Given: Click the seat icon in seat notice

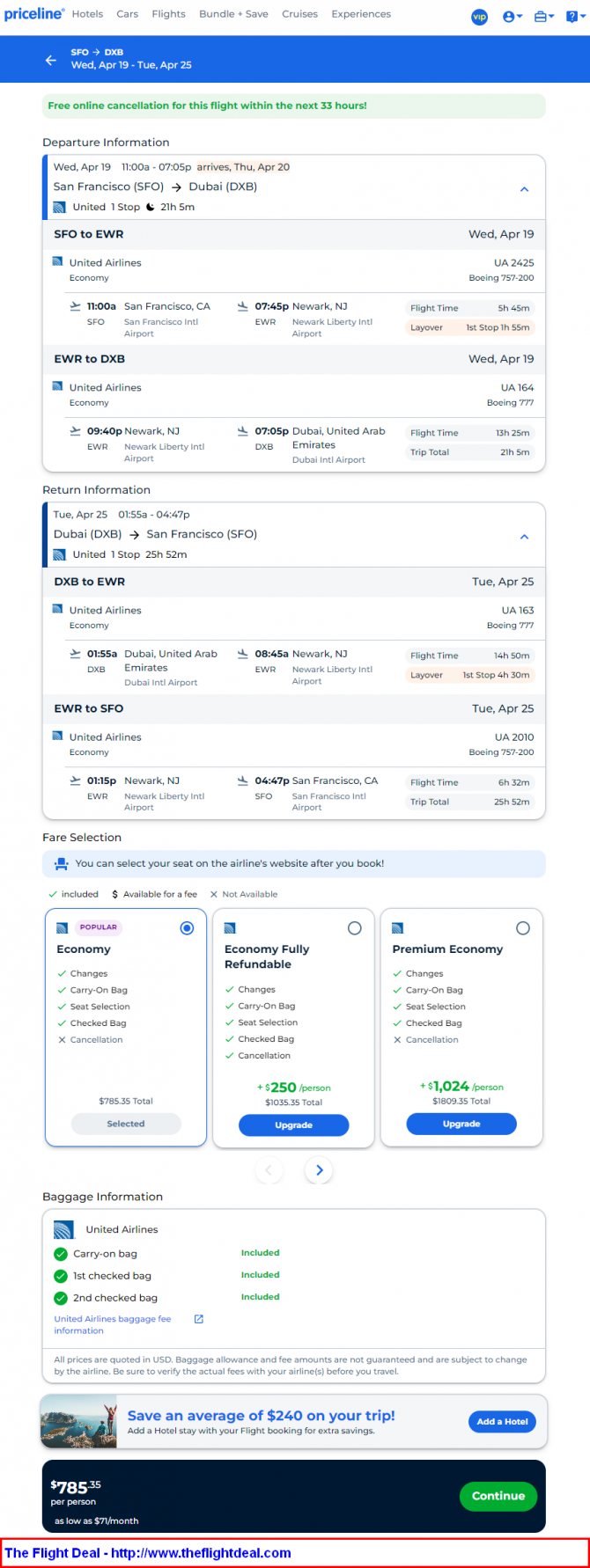Looking at the screenshot, I should pos(61,864).
